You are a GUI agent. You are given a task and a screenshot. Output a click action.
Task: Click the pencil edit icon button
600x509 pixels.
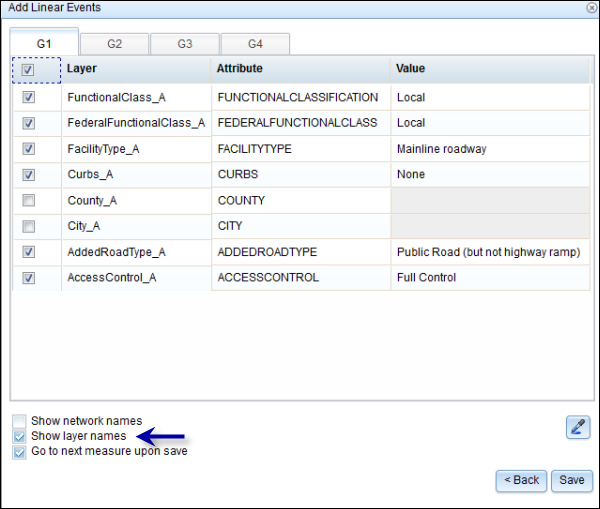pyautogui.click(x=577, y=427)
